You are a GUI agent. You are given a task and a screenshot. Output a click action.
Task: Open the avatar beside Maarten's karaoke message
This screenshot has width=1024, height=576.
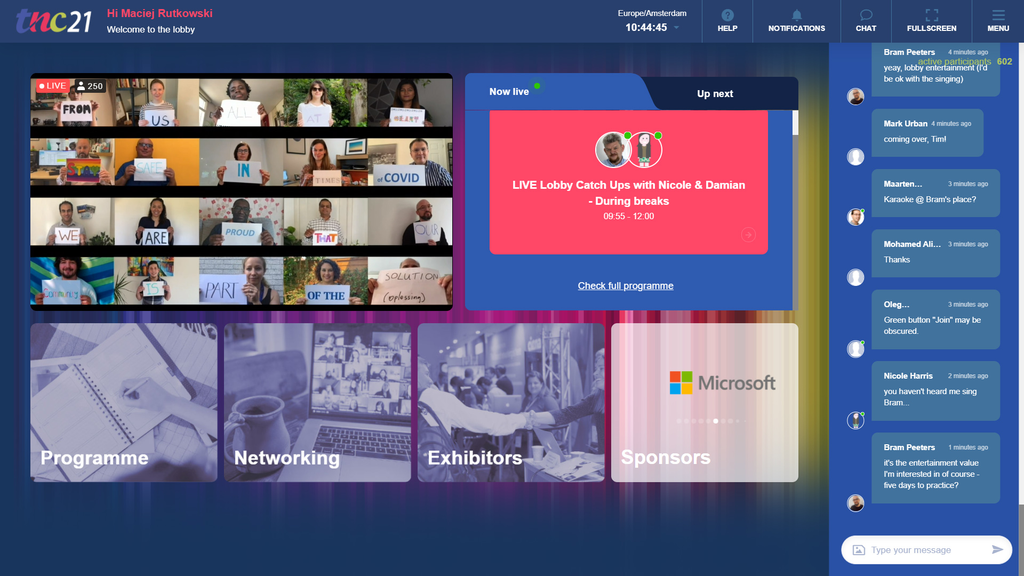coord(856,217)
